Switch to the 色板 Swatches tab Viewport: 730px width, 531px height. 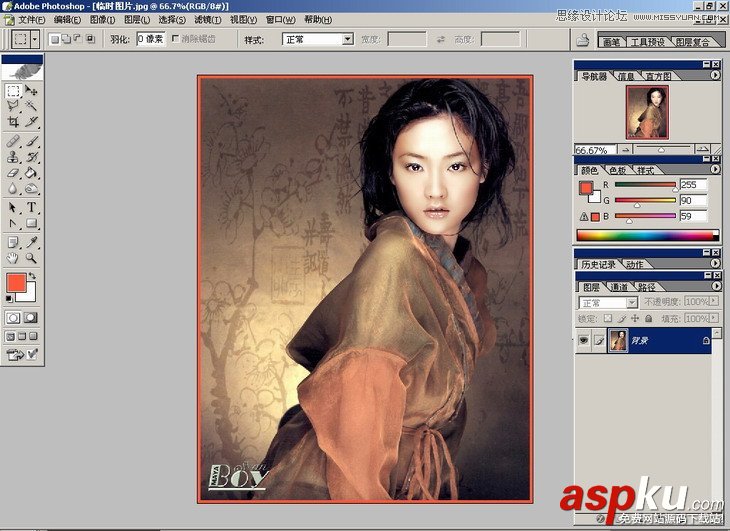pyautogui.click(x=617, y=170)
